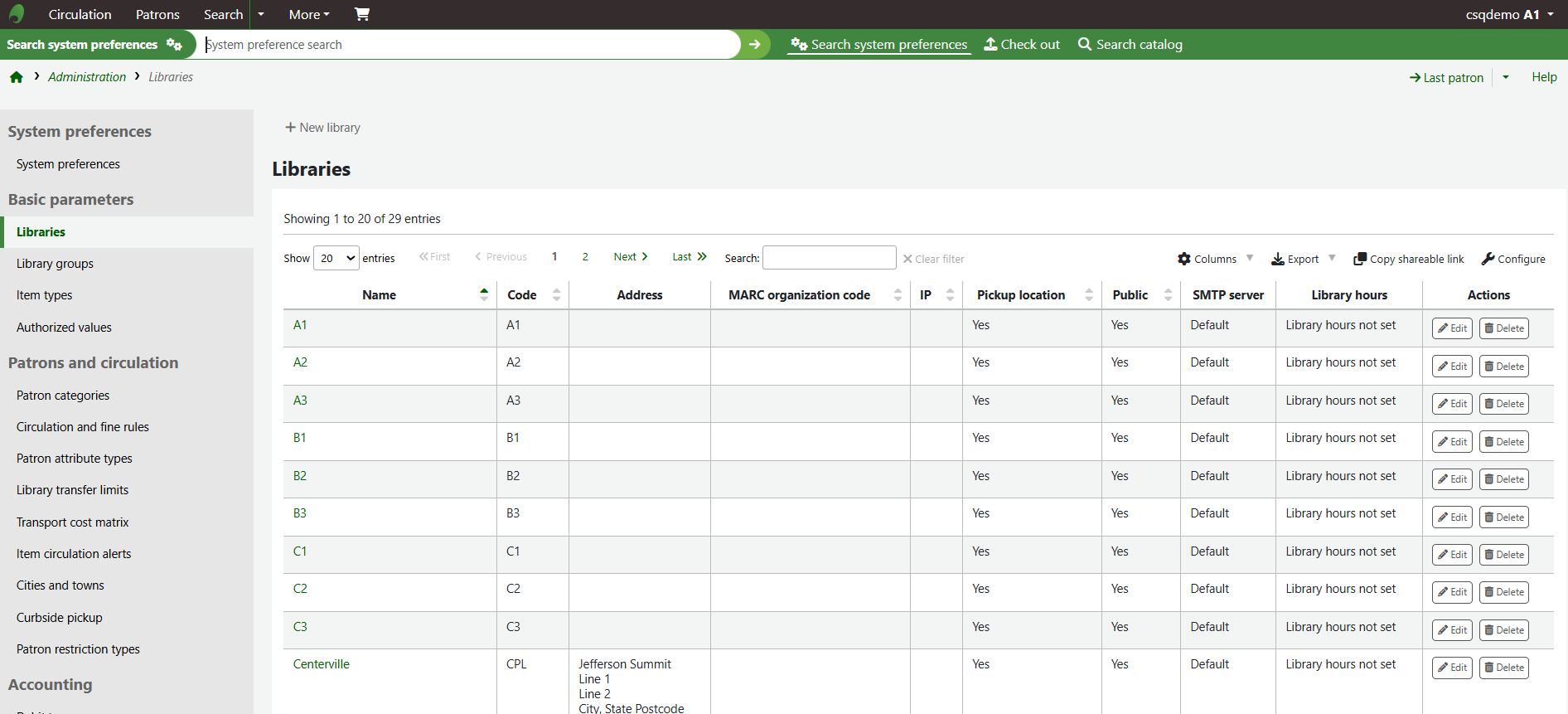1568x714 pixels.
Task: Open the cart icon in top bar
Action: (362, 14)
